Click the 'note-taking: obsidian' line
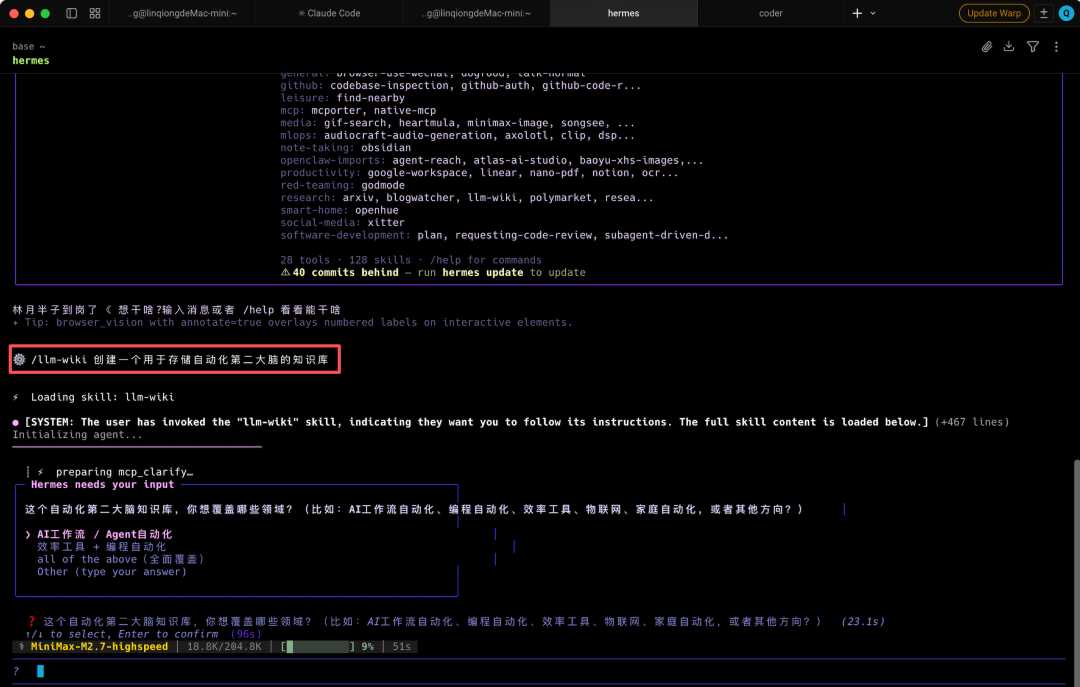Viewport: 1080px width, 687px height. click(345, 147)
